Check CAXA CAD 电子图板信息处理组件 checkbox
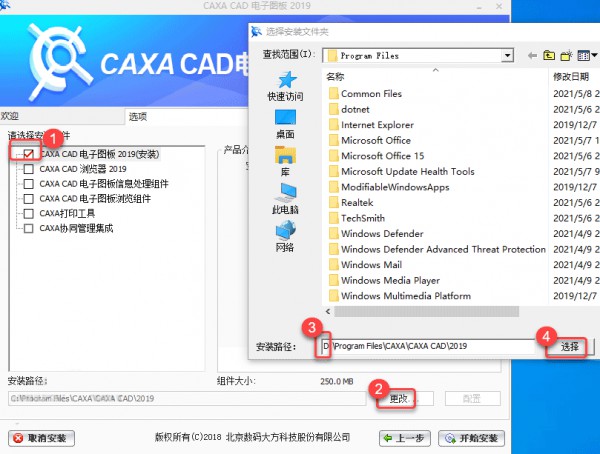The image size is (600, 454). click(x=29, y=184)
